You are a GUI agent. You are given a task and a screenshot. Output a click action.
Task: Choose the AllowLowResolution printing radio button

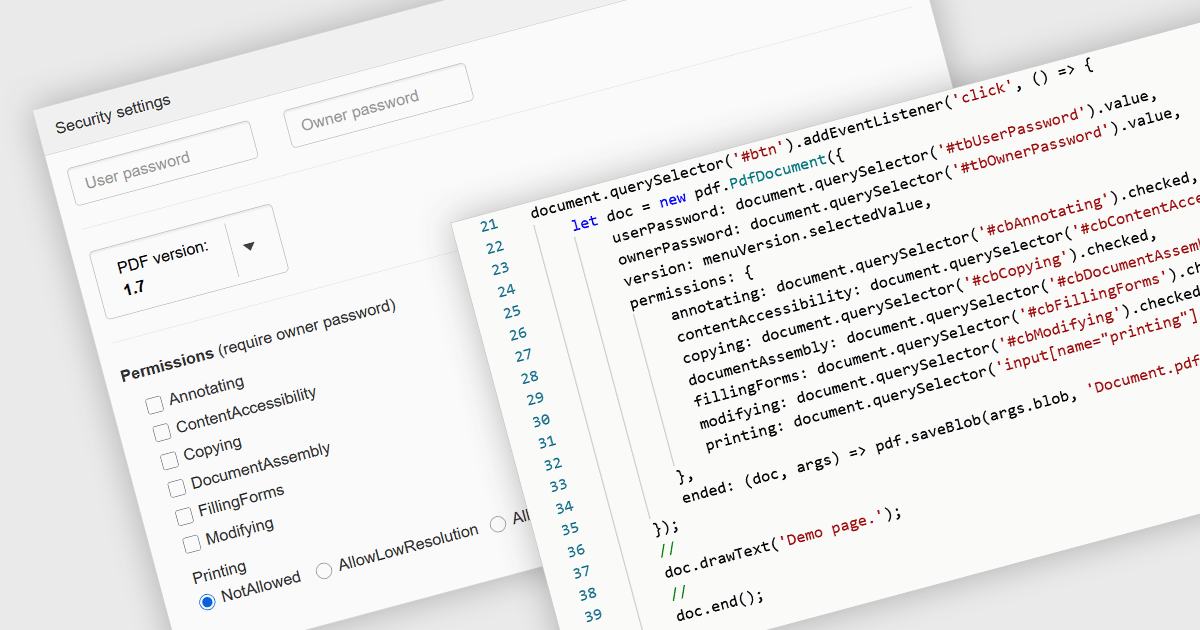click(324, 570)
